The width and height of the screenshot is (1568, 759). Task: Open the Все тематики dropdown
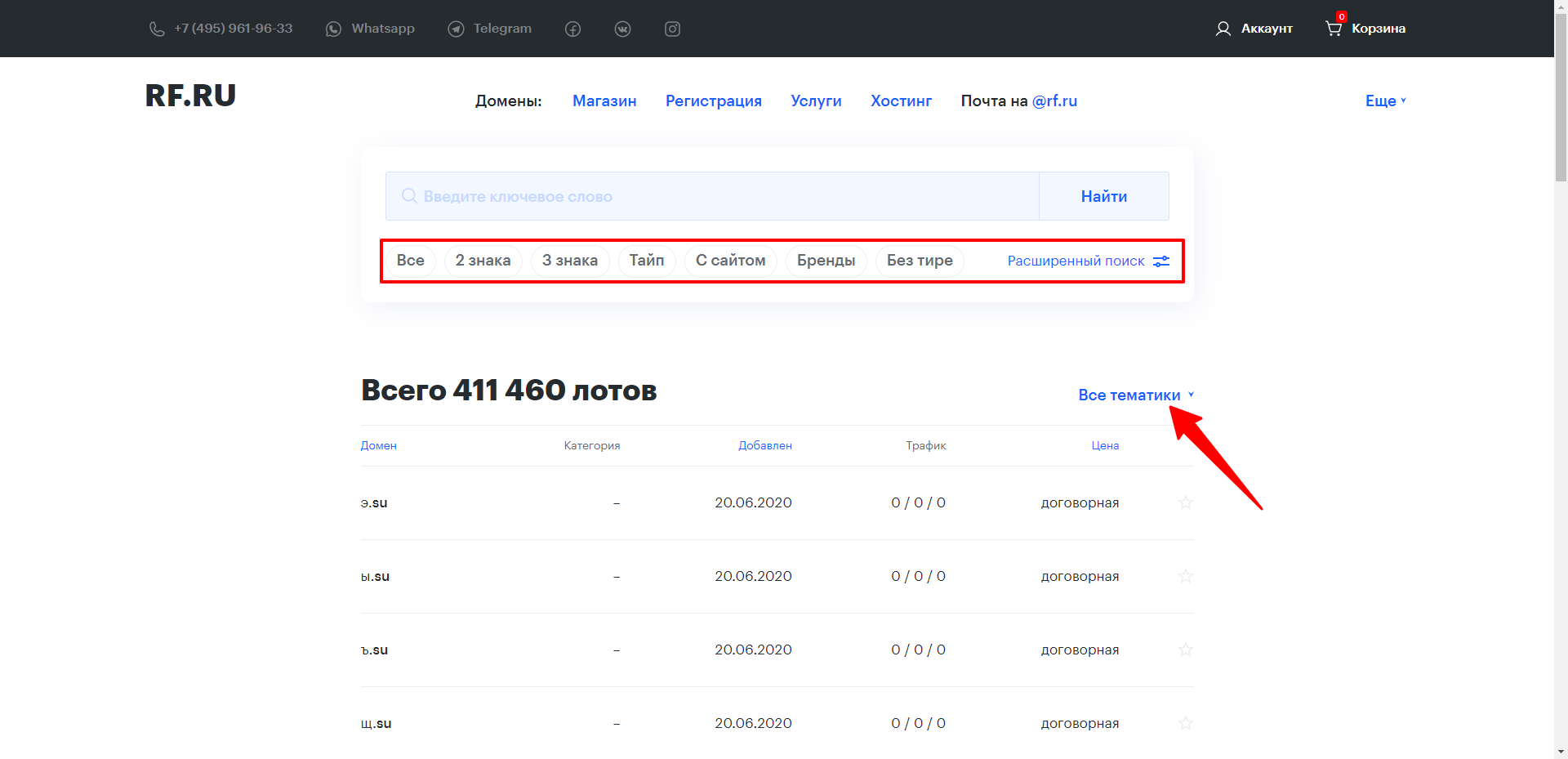pos(1135,395)
